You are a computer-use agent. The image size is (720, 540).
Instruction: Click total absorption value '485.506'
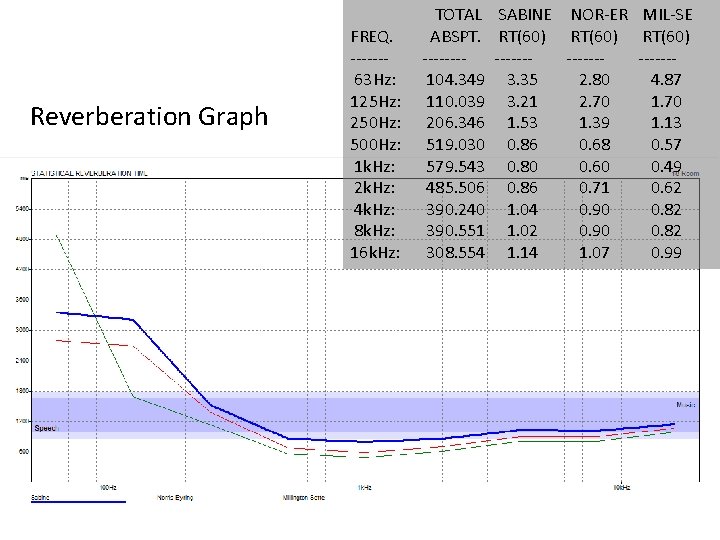click(x=455, y=187)
